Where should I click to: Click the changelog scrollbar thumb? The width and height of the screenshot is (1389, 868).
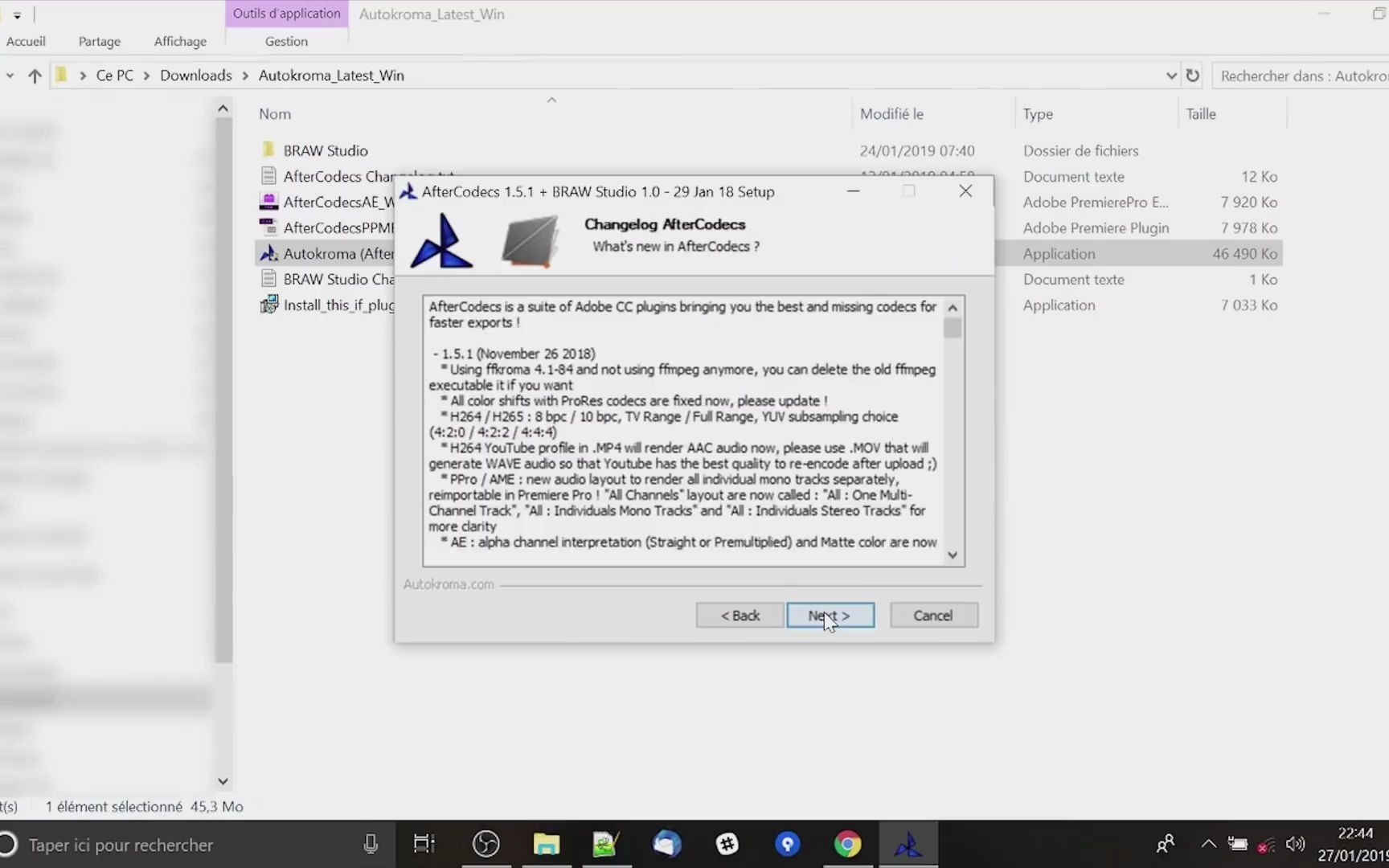tap(953, 328)
